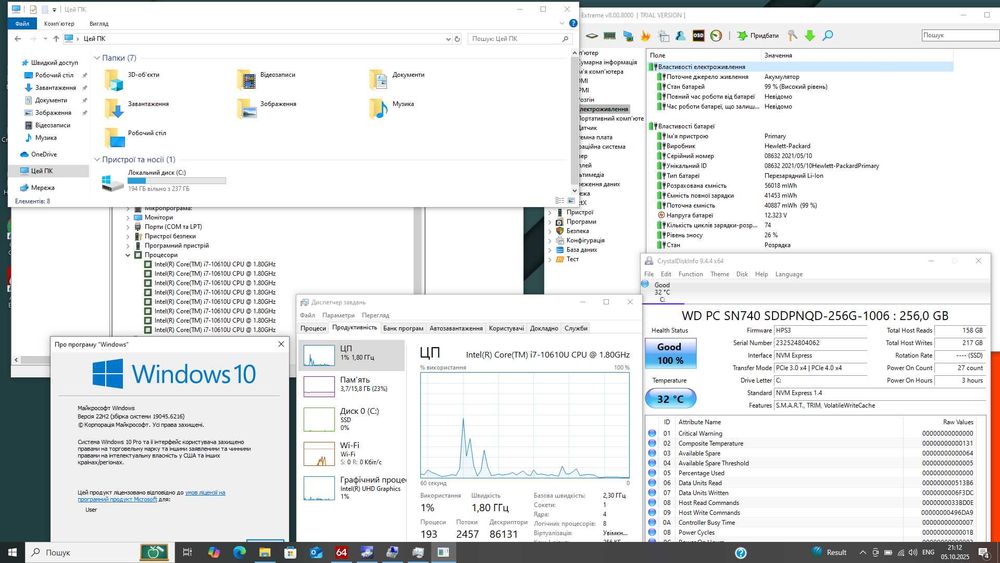The image size is (1000, 563).
Task: Open the Файл tab in File Explorer
Action: 22,24
